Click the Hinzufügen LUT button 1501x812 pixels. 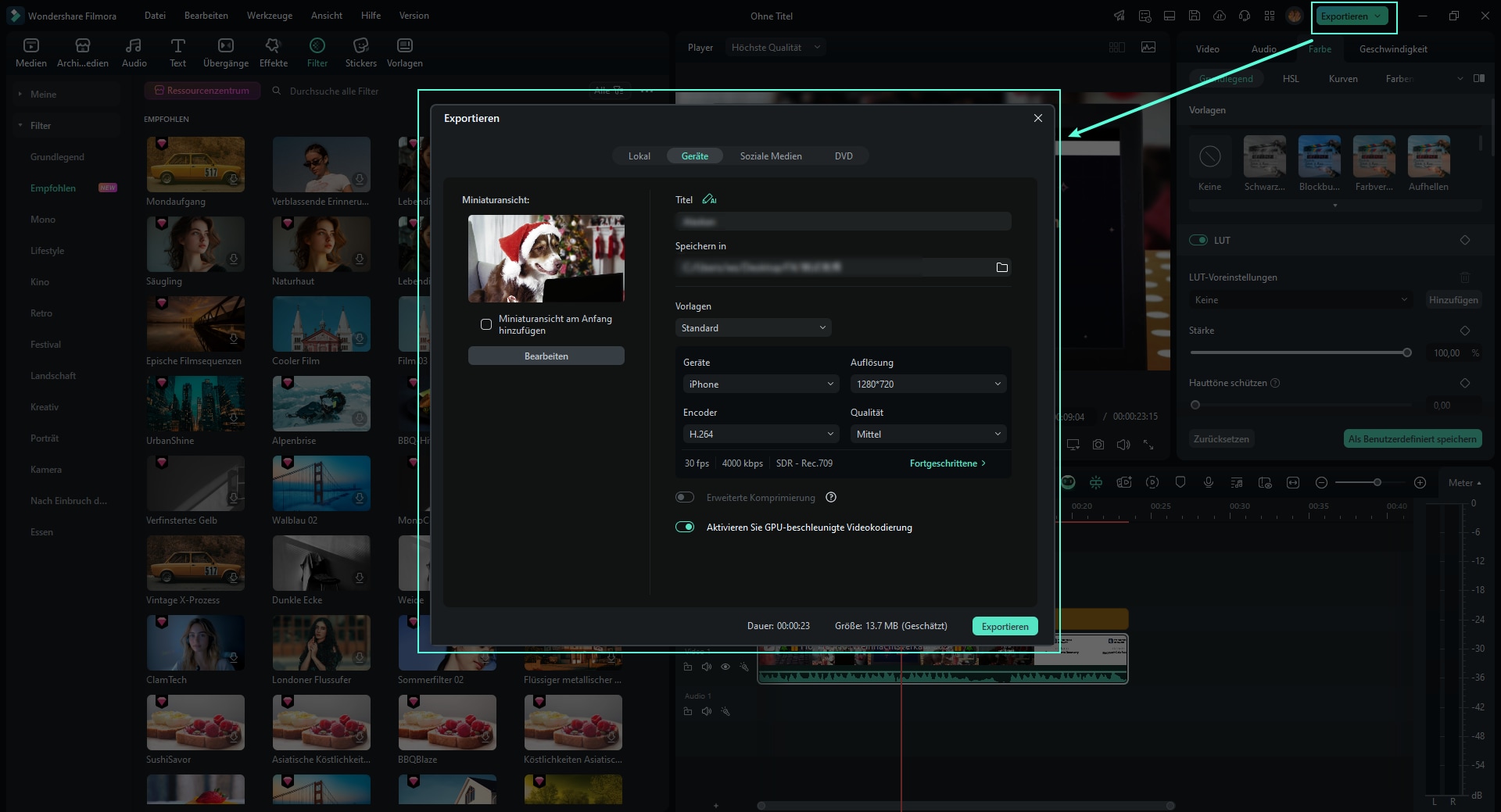point(1453,299)
